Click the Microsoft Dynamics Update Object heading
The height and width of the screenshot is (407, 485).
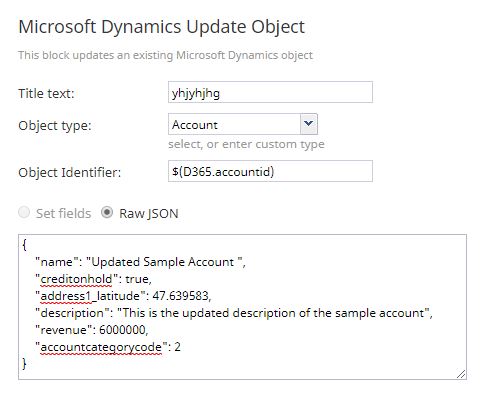click(x=162, y=27)
